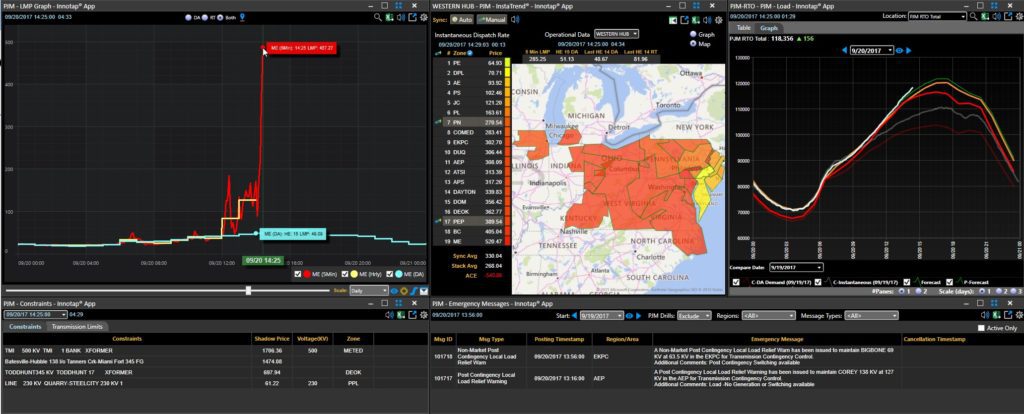Toggle sound icon next to Manual sync button
This screenshot has height=414, width=1024.
point(515,20)
